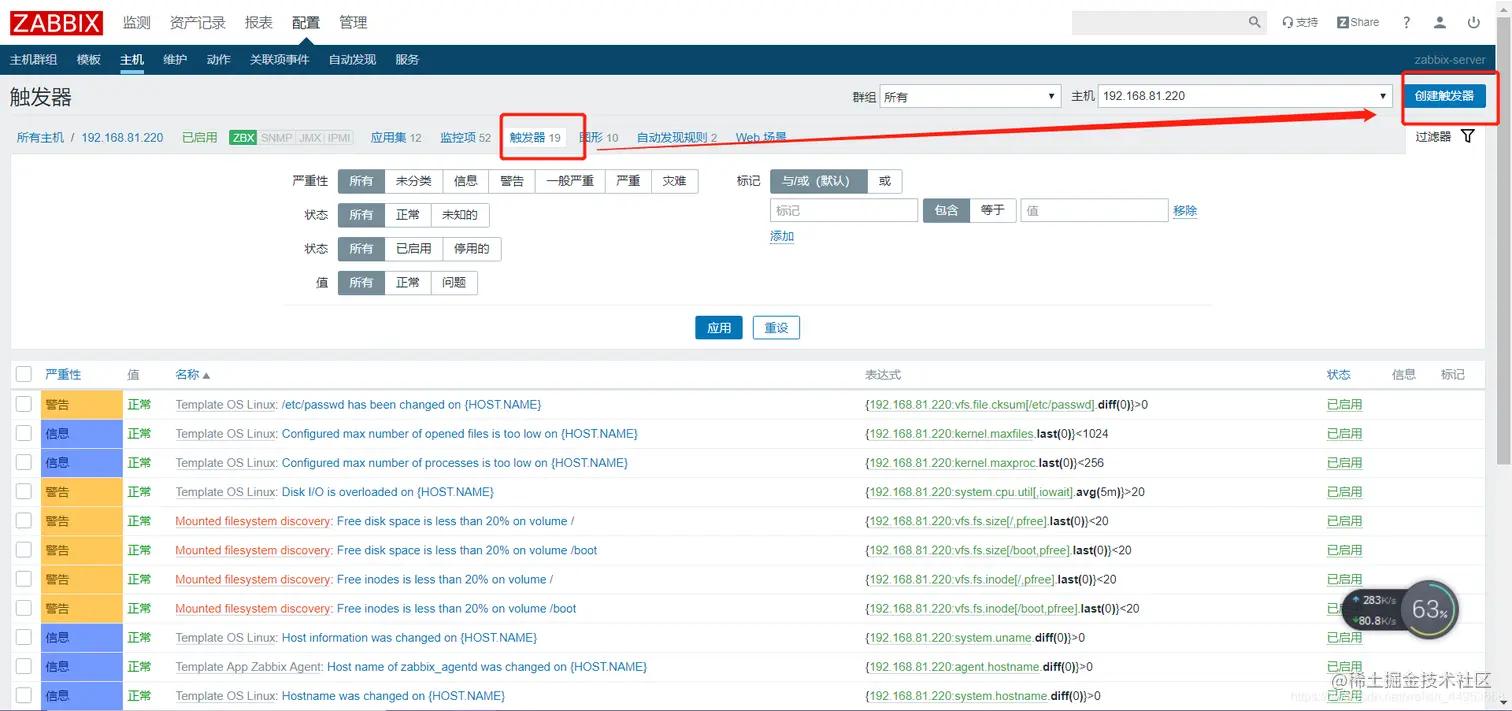Image resolution: width=1512 pixels, height=711 pixels.
Task: Click the ZBX availability badge
Action: click(x=243, y=138)
